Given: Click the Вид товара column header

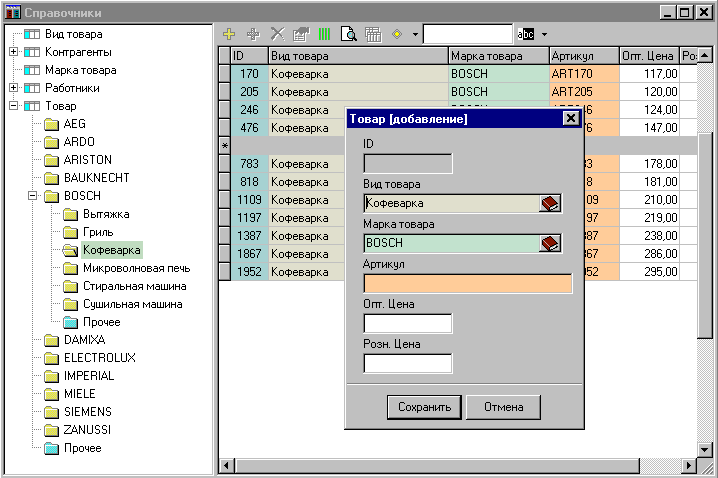Looking at the screenshot, I should pos(358,56).
